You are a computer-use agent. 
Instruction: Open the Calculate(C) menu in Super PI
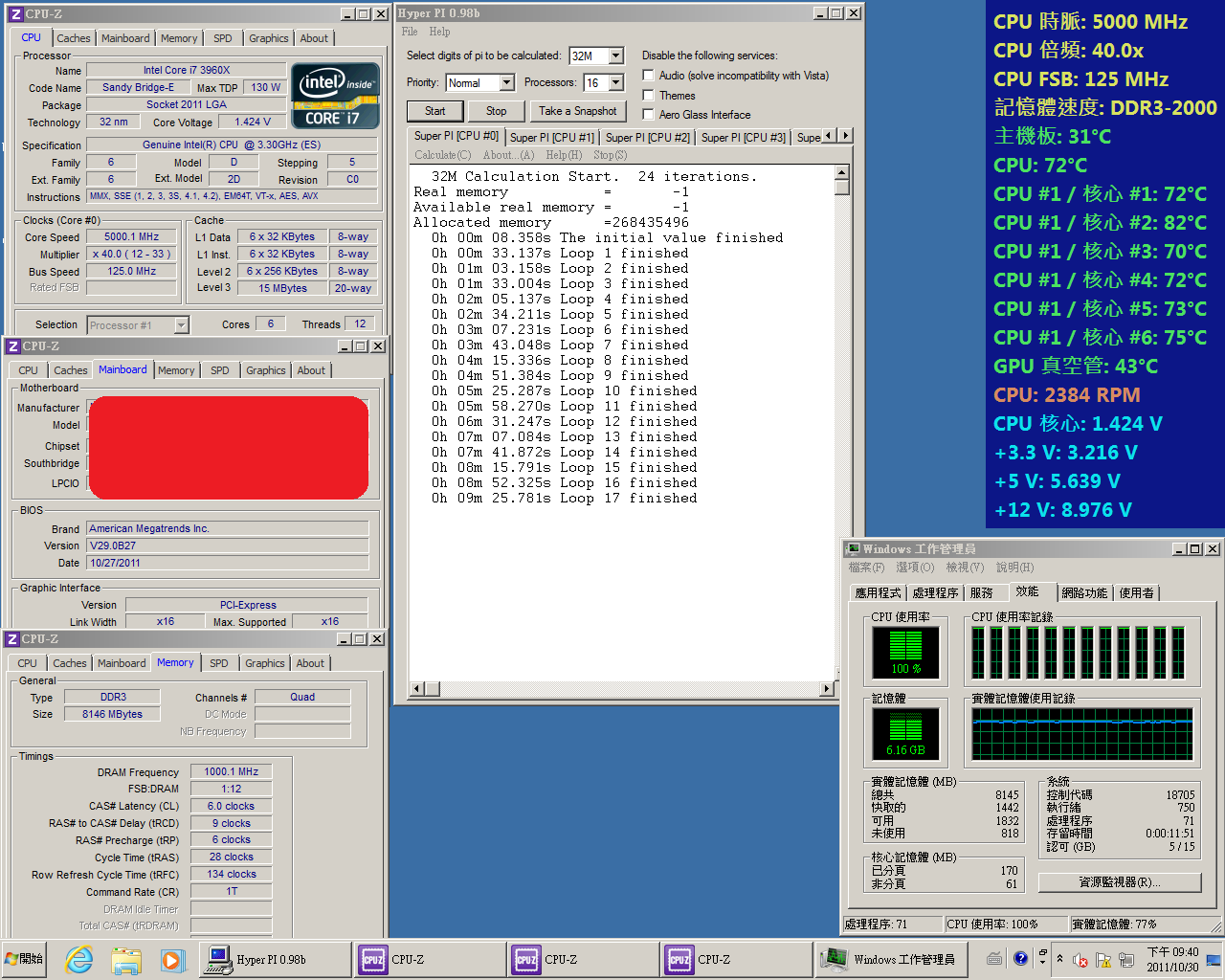pyautogui.click(x=442, y=155)
